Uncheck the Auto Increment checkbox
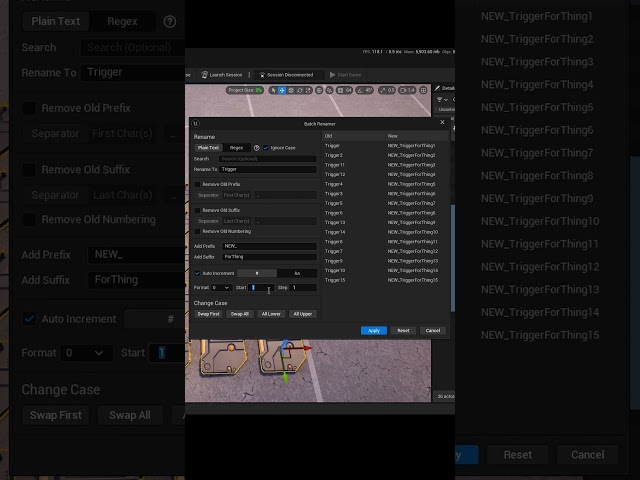Viewport: 640px width, 480px height. click(x=198, y=273)
